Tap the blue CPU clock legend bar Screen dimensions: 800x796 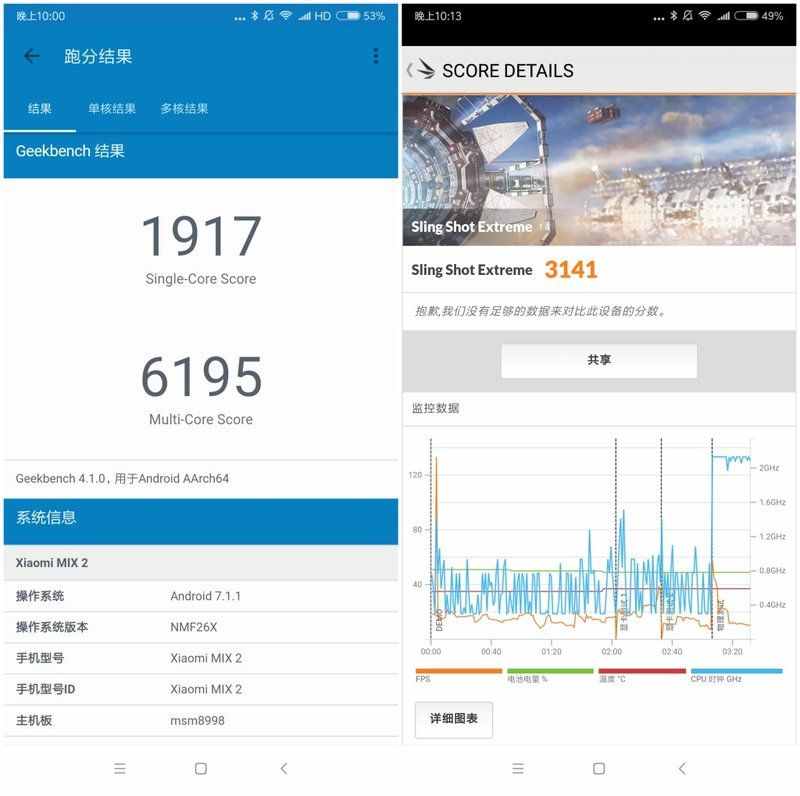[x=736, y=671]
